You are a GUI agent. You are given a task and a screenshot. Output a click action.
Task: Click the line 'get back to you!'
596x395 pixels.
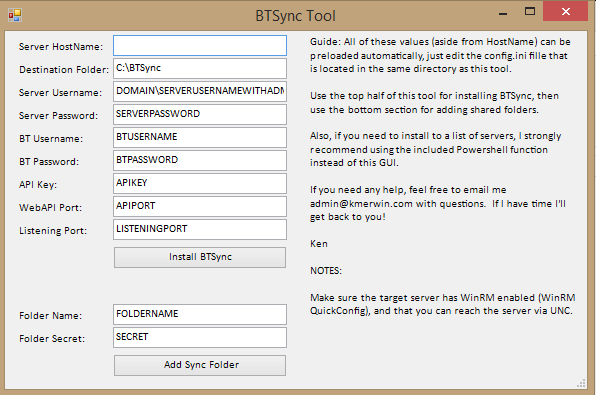coord(348,217)
